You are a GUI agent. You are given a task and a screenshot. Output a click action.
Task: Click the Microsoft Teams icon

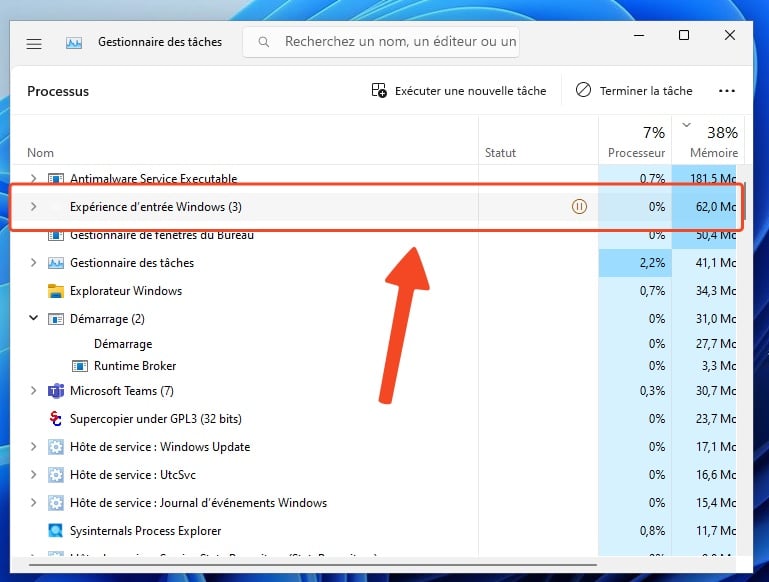(55, 391)
